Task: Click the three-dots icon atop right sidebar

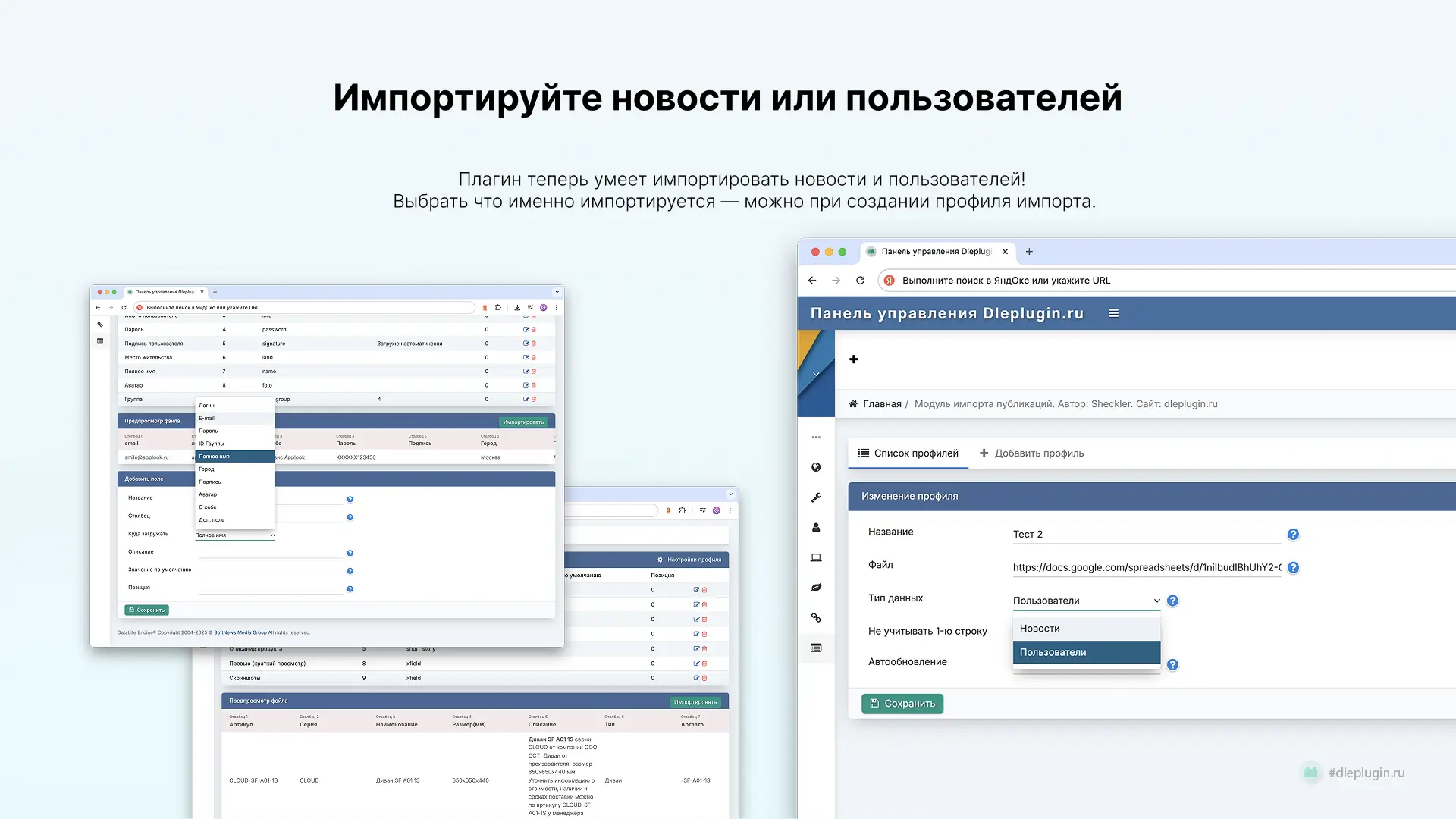Action: (x=816, y=438)
